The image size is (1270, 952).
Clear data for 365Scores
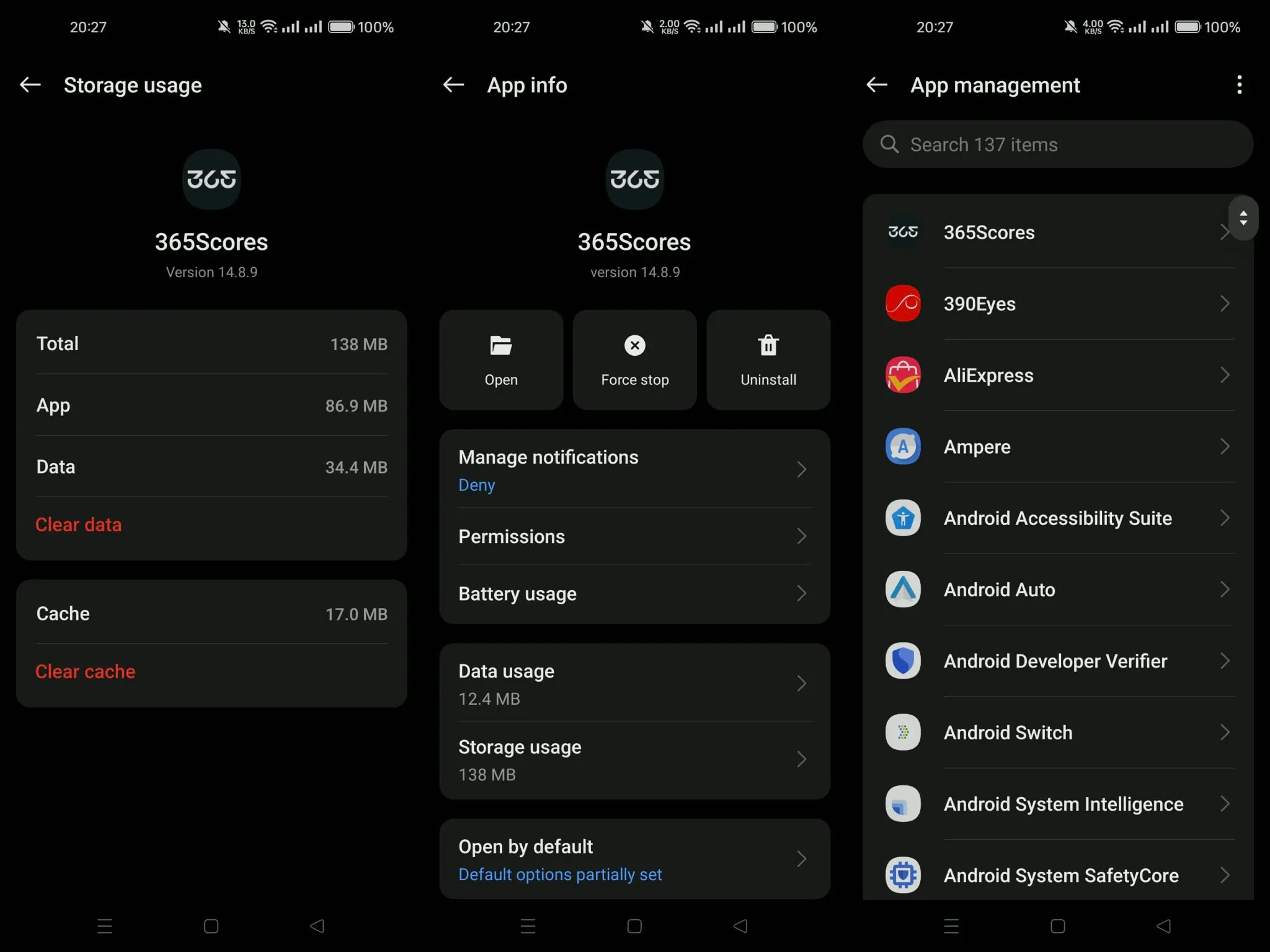[x=79, y=525]
